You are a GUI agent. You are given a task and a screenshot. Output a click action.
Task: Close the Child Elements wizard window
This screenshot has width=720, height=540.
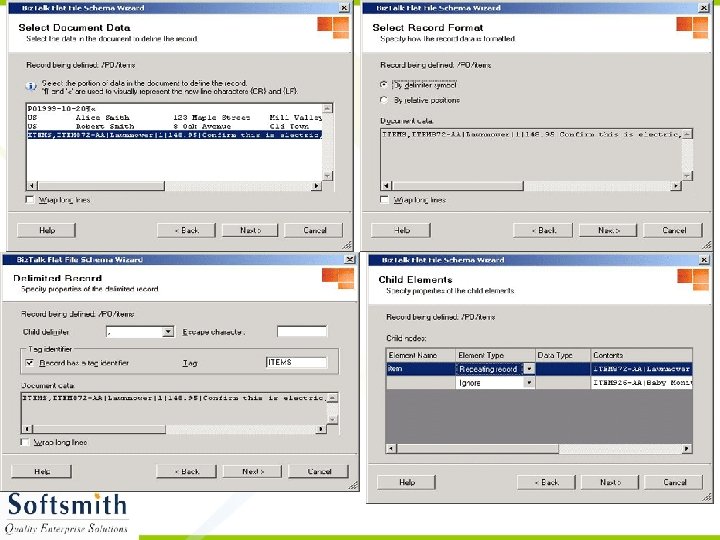tap(704, 260)
